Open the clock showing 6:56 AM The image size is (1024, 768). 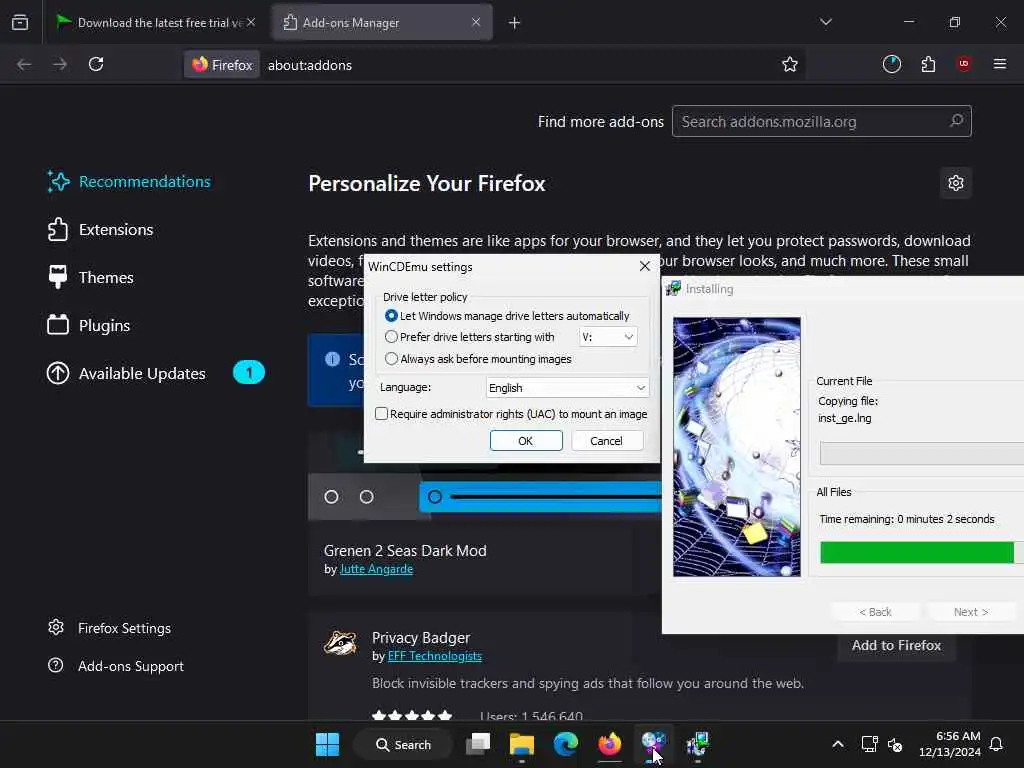tap(950, 744)
